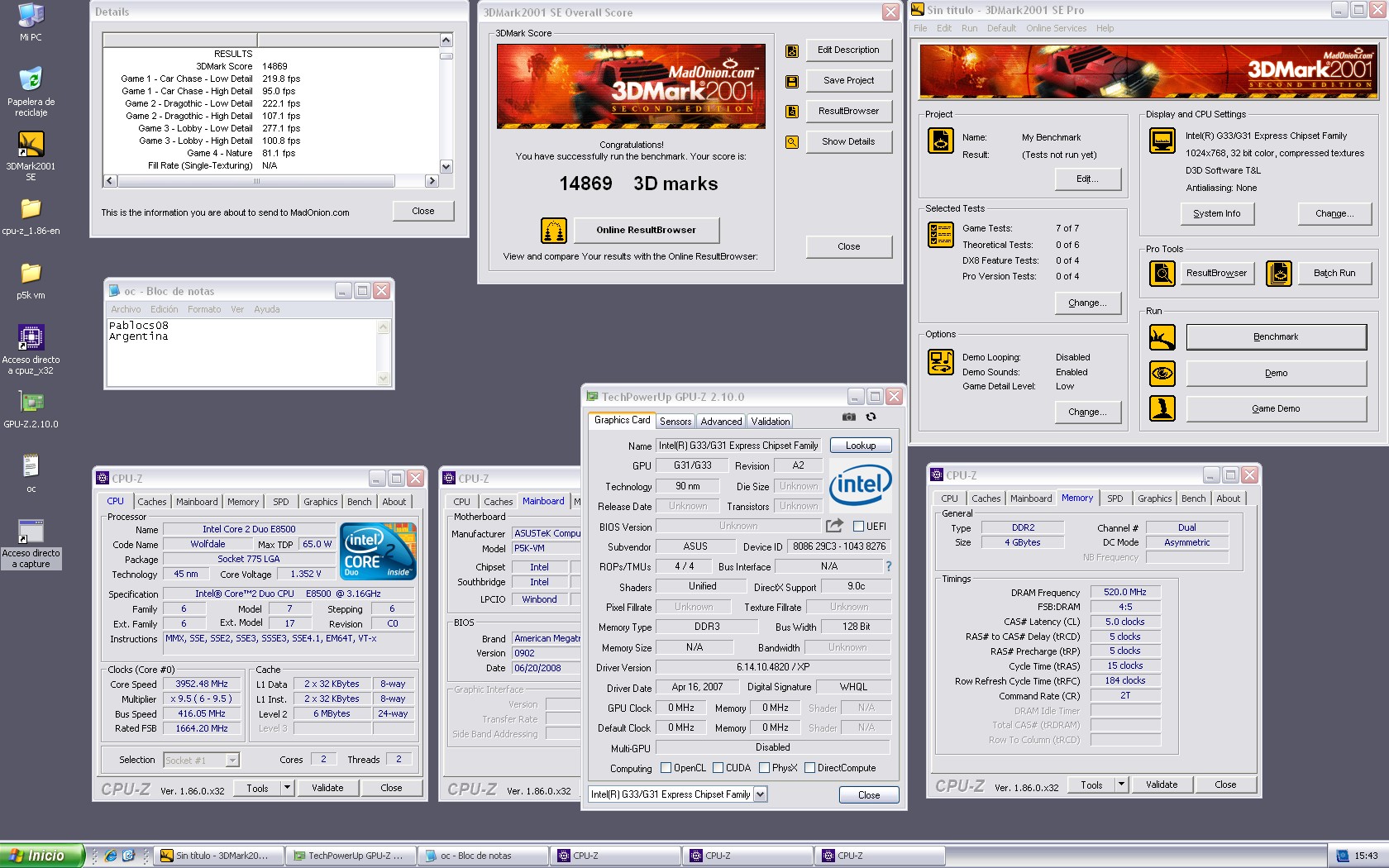Screen dimensions: 1389x868
Task: Click the Online ResultBrowser yellow icon
Action: [554, 230]
